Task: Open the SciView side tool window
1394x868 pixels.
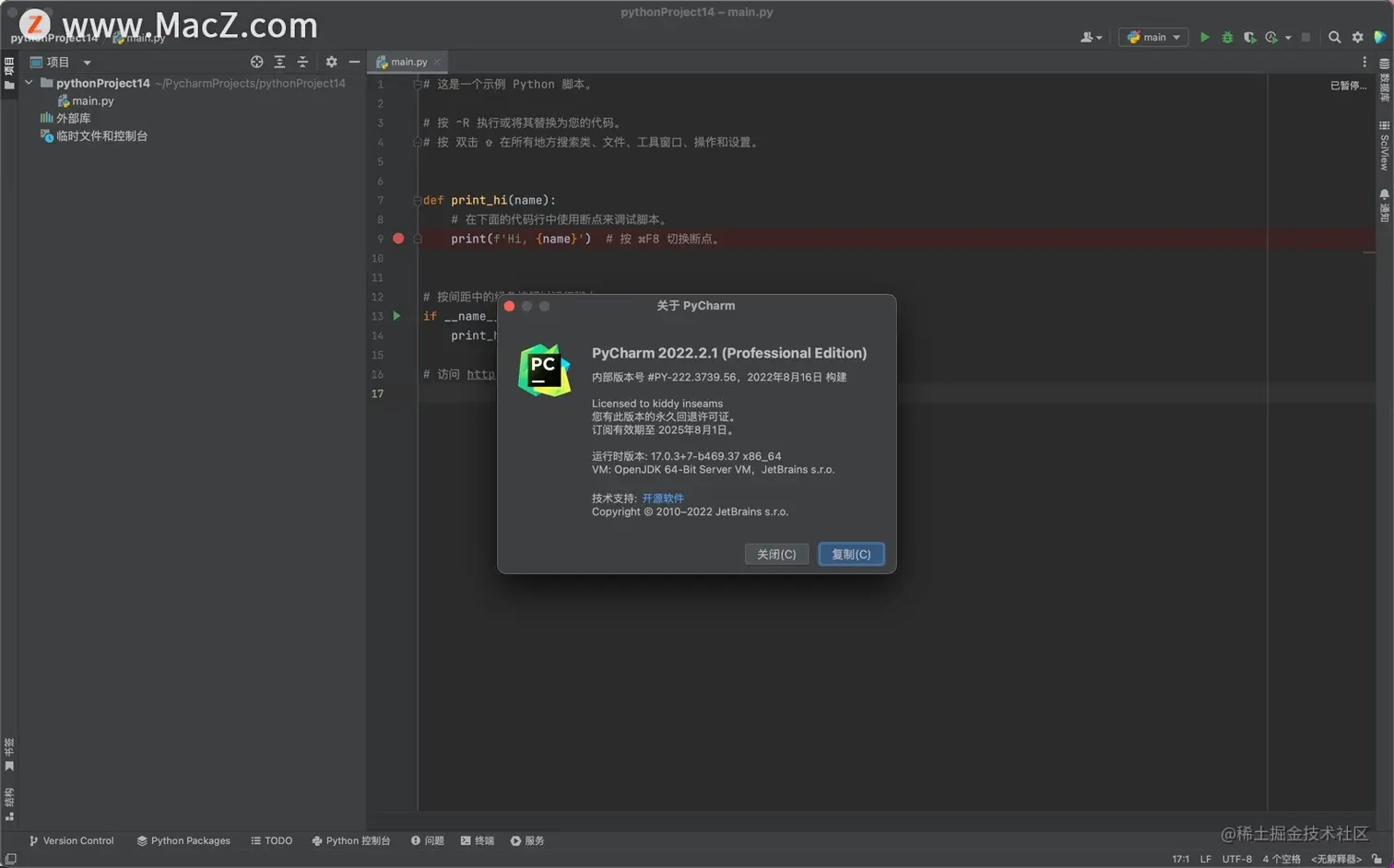Action: tap(1384, 146)
